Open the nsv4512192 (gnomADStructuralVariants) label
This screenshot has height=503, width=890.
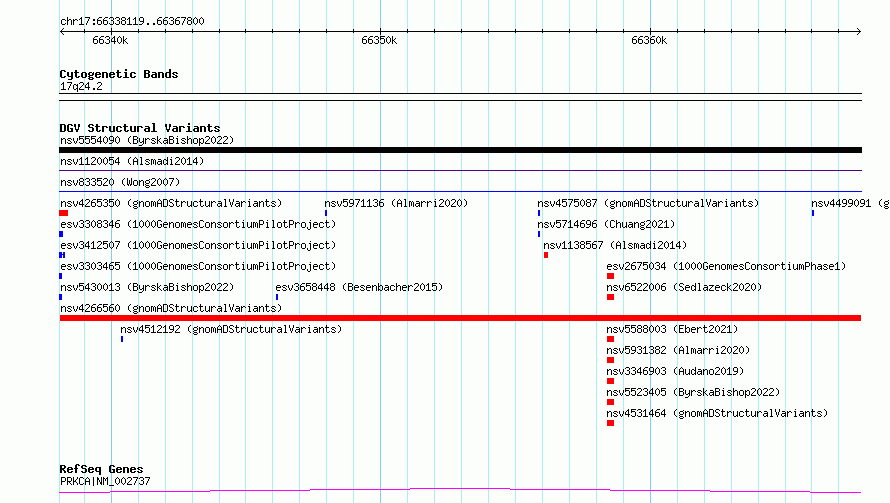(231, 329)
